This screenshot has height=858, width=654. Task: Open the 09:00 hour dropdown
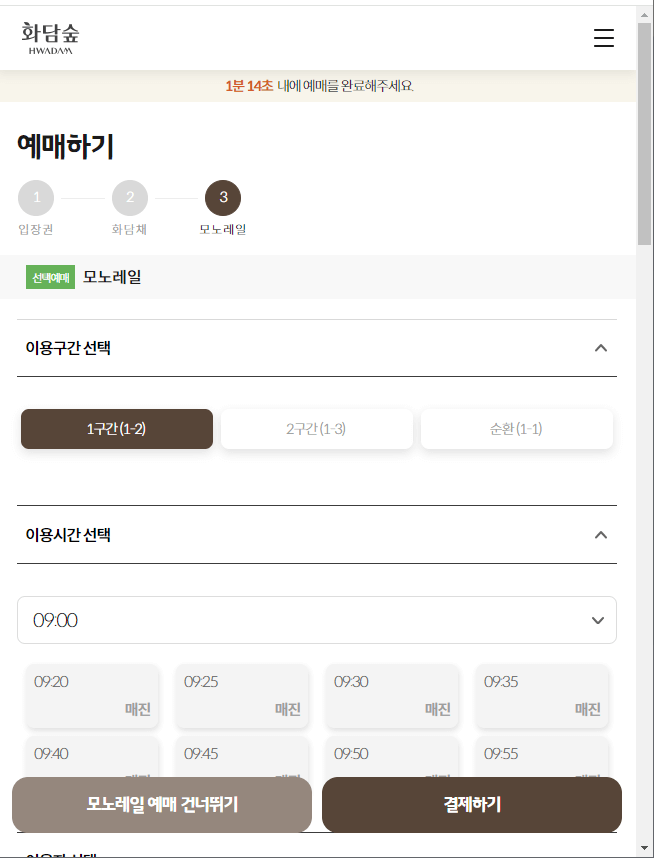pos(316,620)
